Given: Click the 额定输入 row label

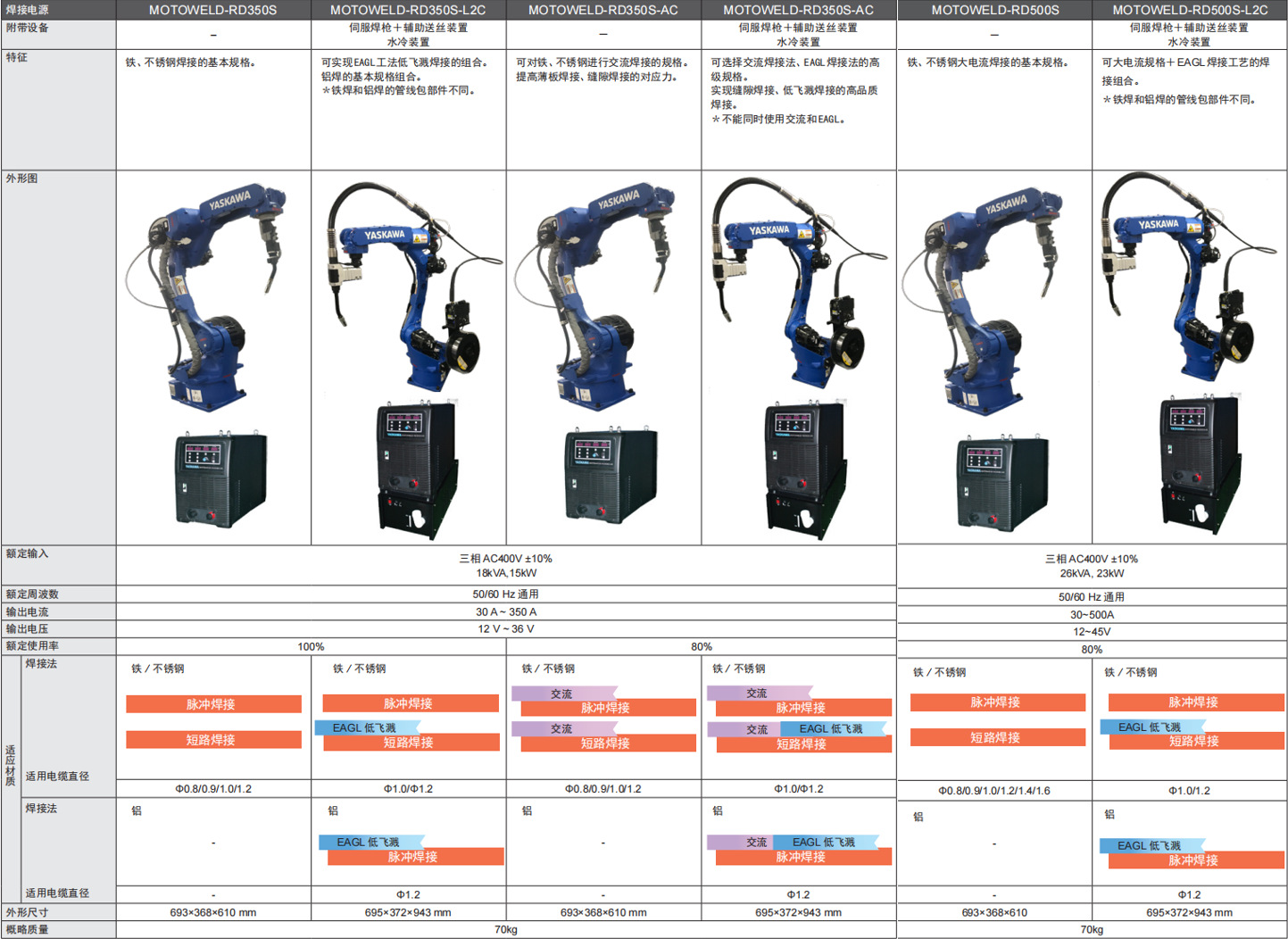Looking at the screenshot, I should pos(28,553).
